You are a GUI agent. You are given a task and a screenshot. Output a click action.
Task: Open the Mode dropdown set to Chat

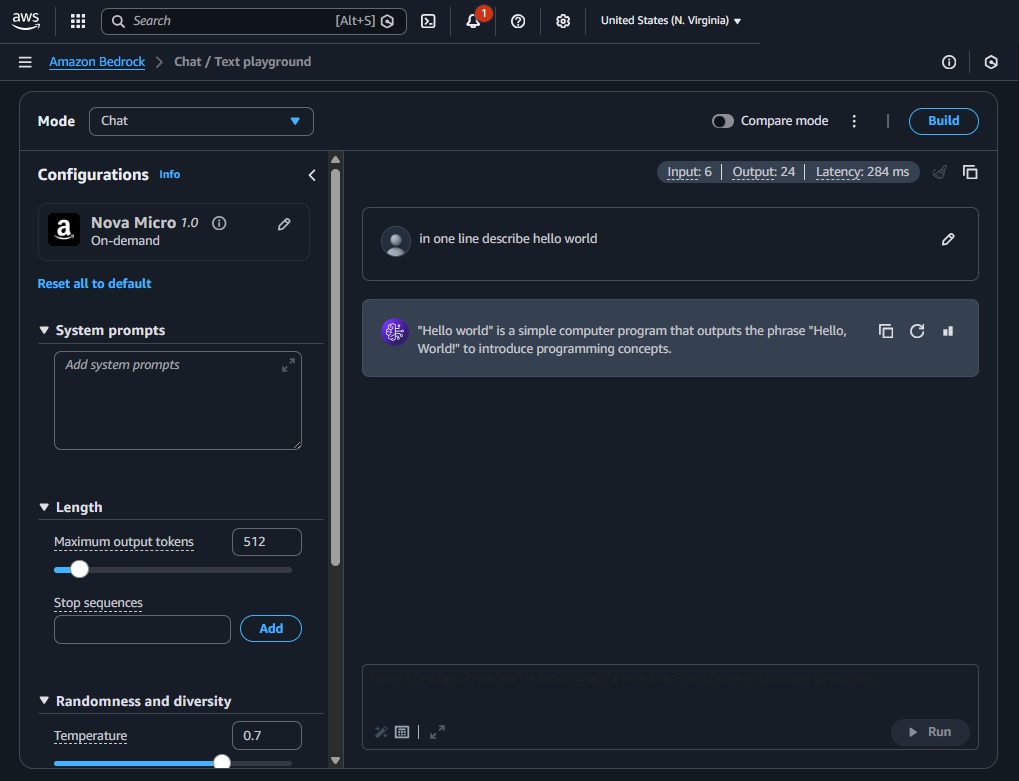click(201, 121)
